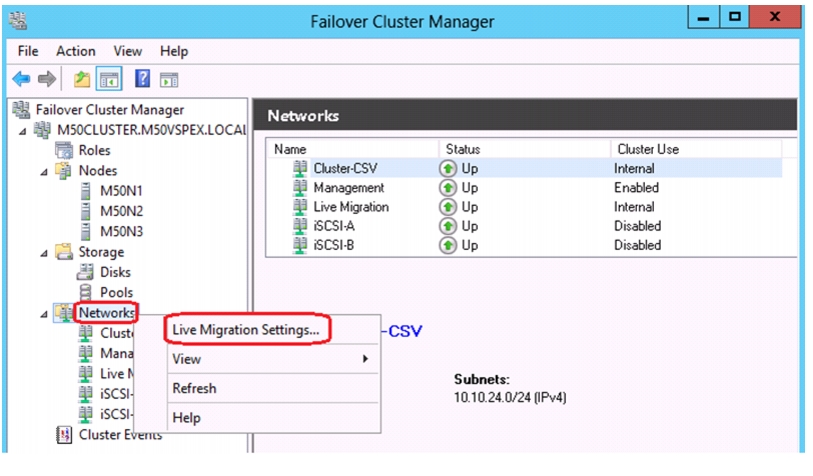Image resolution: width=813 pixels, height=476 pixels.
Task: Click the Enabled cluster use cell for Management
Action: coord(636,188)
